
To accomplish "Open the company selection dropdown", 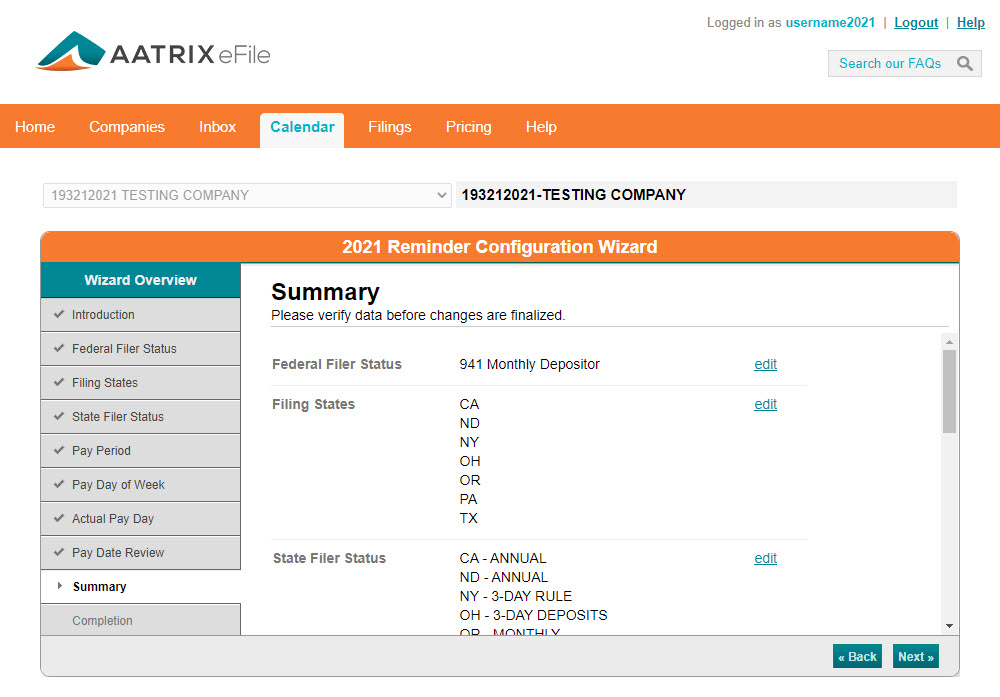I will (247, 195).
